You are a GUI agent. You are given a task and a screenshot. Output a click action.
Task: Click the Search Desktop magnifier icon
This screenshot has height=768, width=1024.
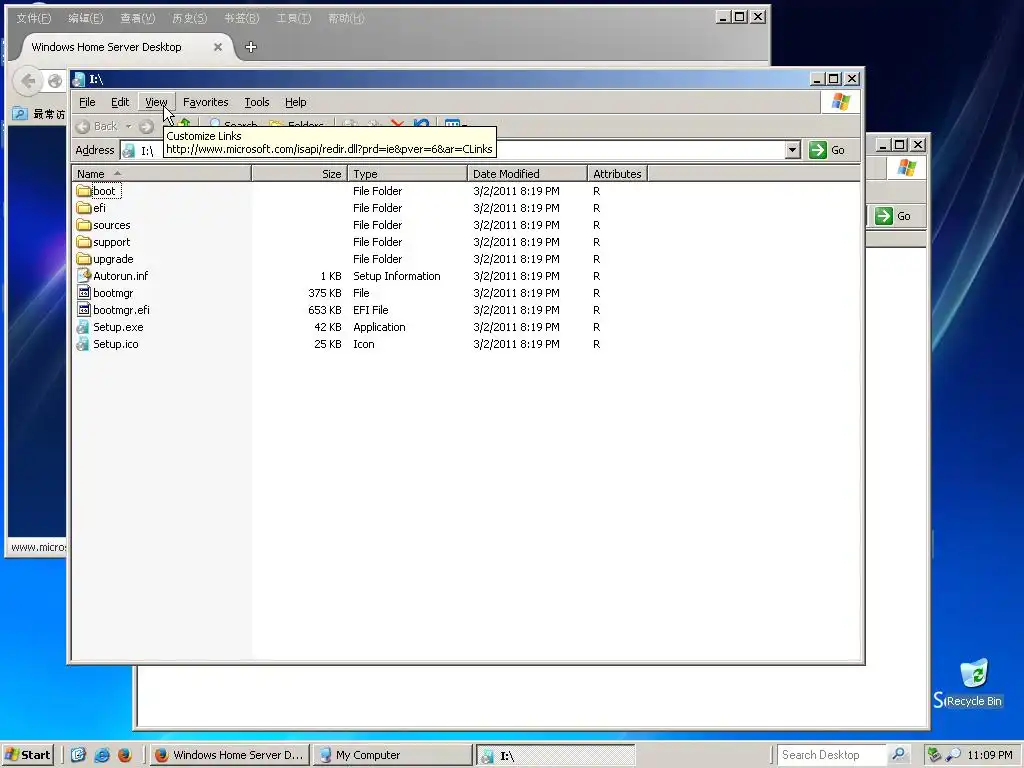click(899, 754)
